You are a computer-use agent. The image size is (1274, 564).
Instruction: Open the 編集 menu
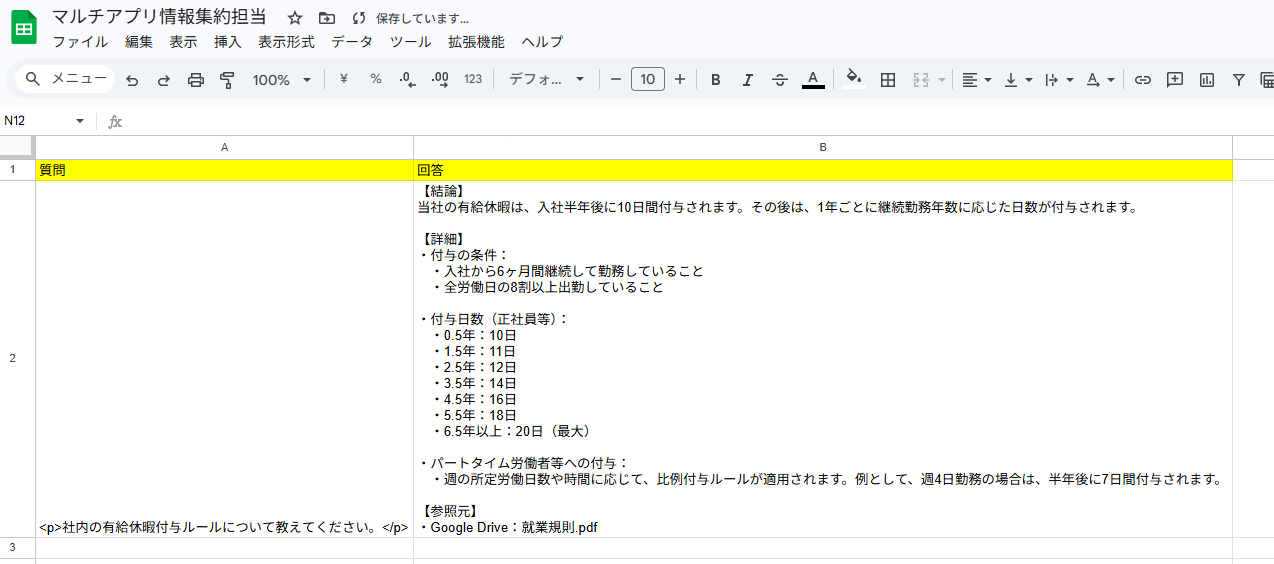coord(139,42)
